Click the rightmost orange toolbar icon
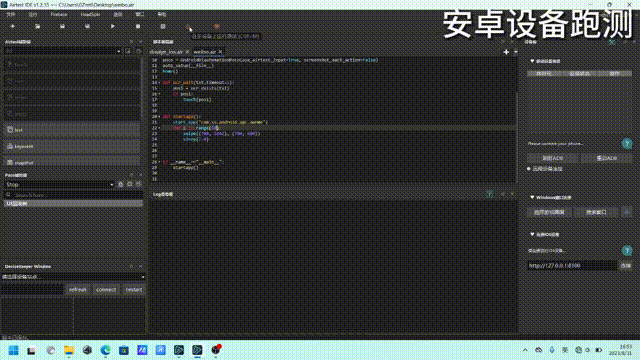The width and height of the screenshot is (640, 360). point(217,26)
